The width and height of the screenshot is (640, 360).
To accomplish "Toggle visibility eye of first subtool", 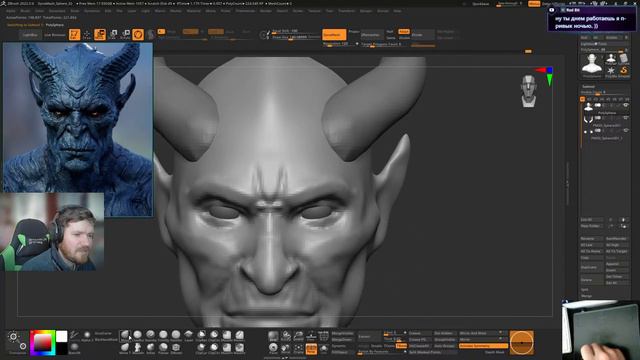I will point(626,105).
